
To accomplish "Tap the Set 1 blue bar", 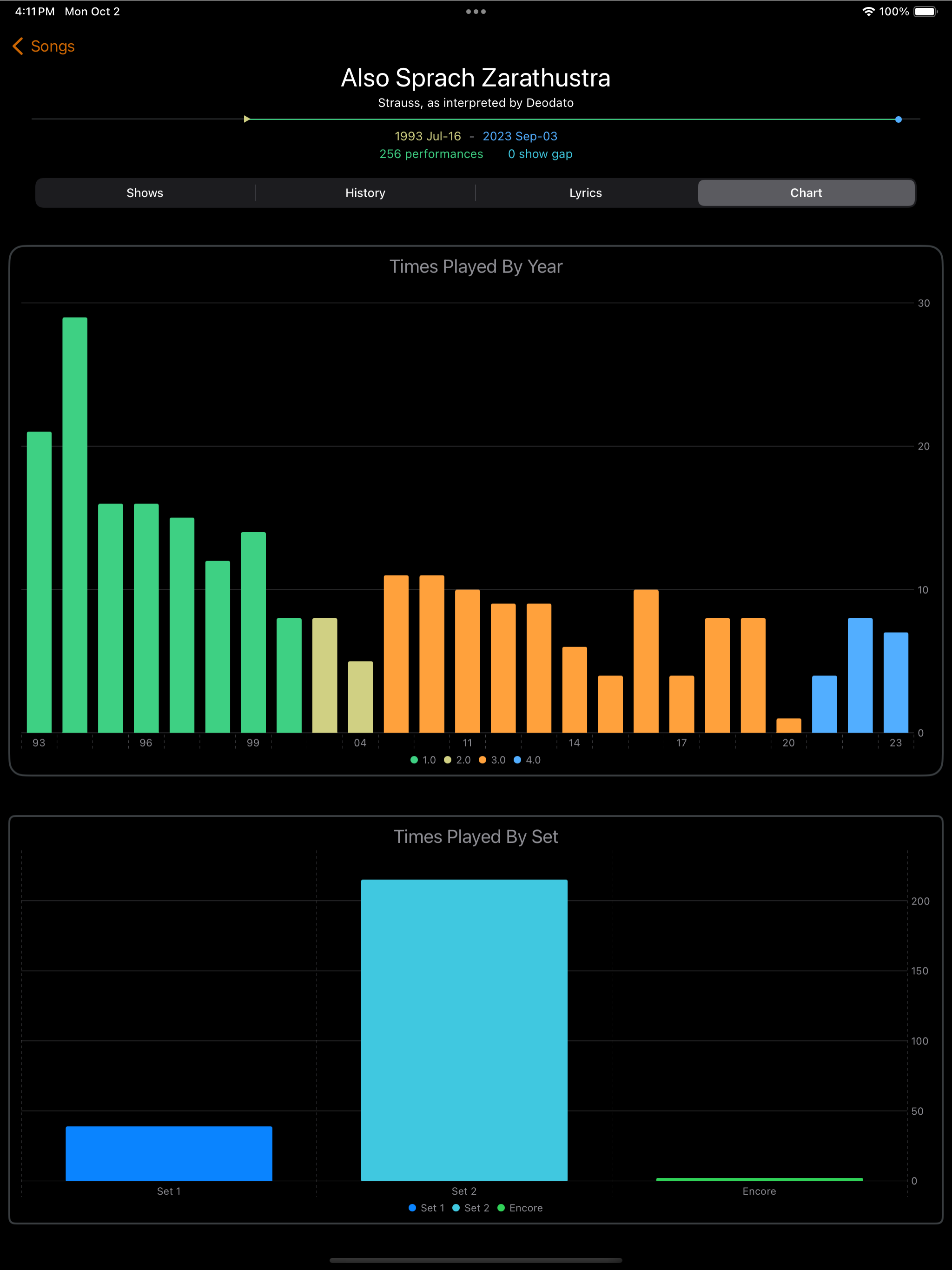I will [169, 1153].
